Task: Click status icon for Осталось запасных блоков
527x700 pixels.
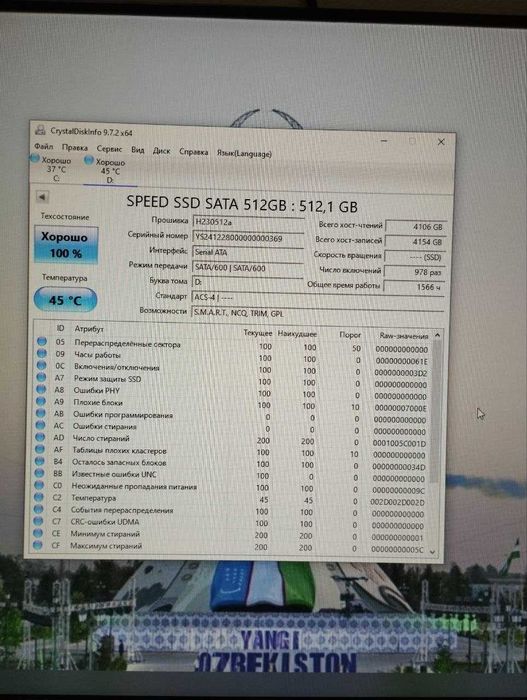Action: pos(40,461)
